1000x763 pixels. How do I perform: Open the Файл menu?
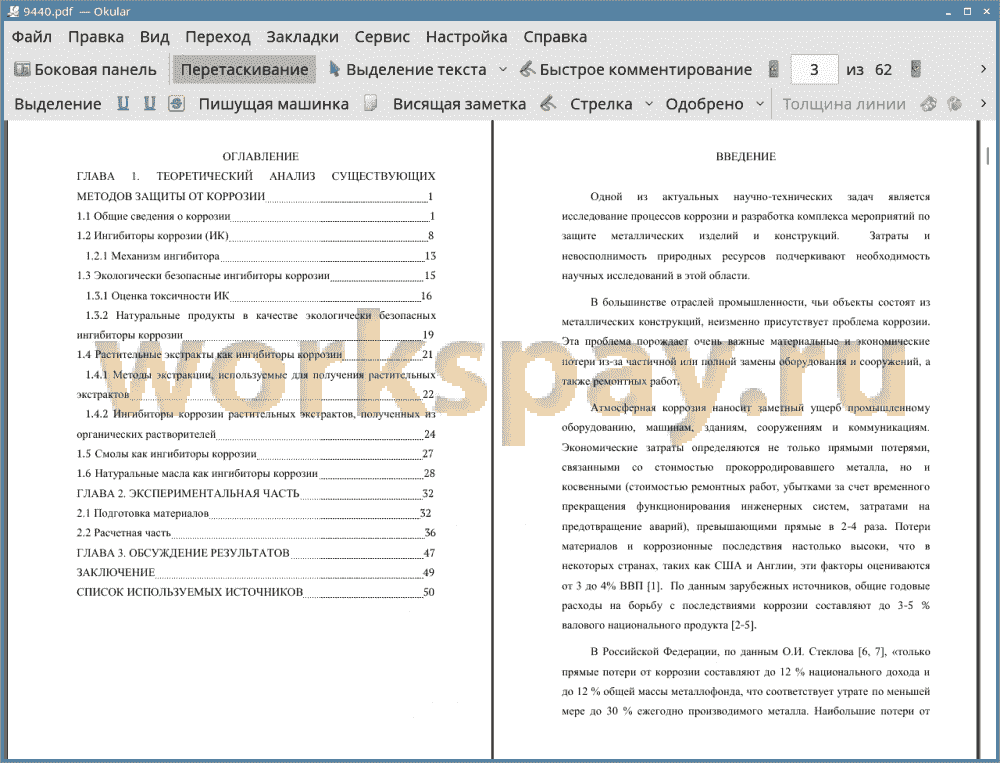click(32, 37)
